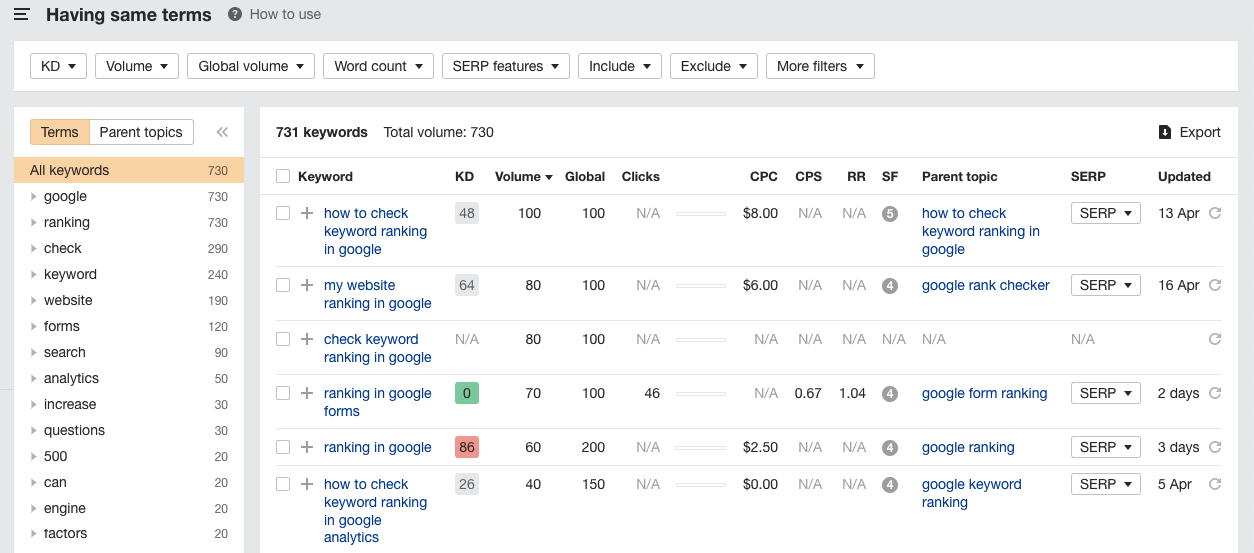1254x553 pixels.
Task: Collapse the terms sidebar panel
Action: [x=222, y=132]
